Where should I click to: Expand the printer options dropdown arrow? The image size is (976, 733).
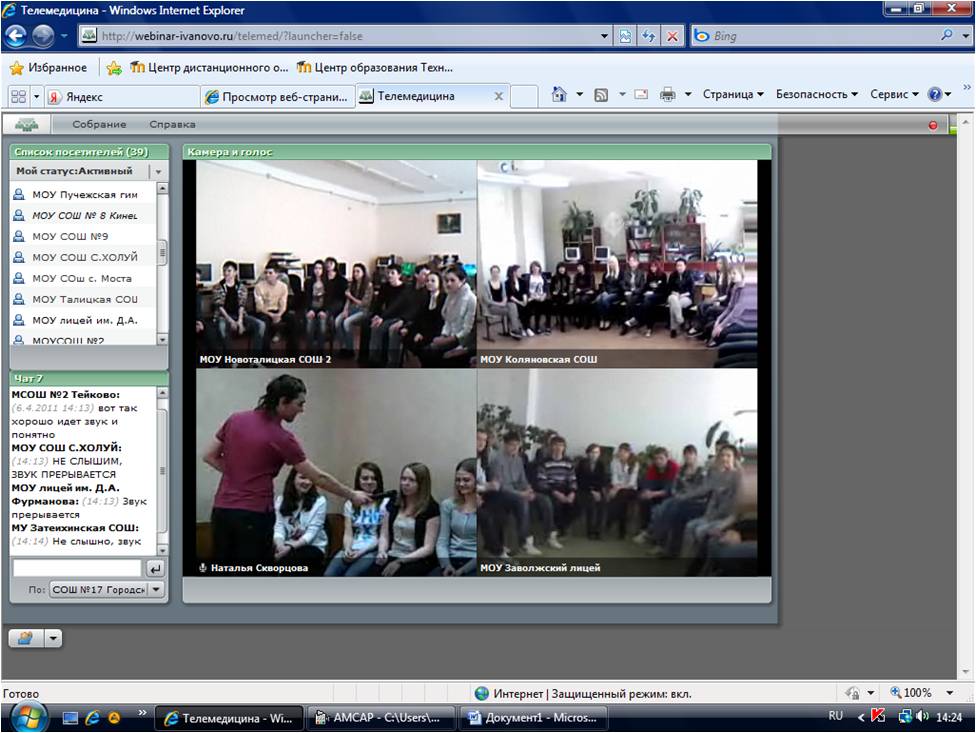point(688,95)
